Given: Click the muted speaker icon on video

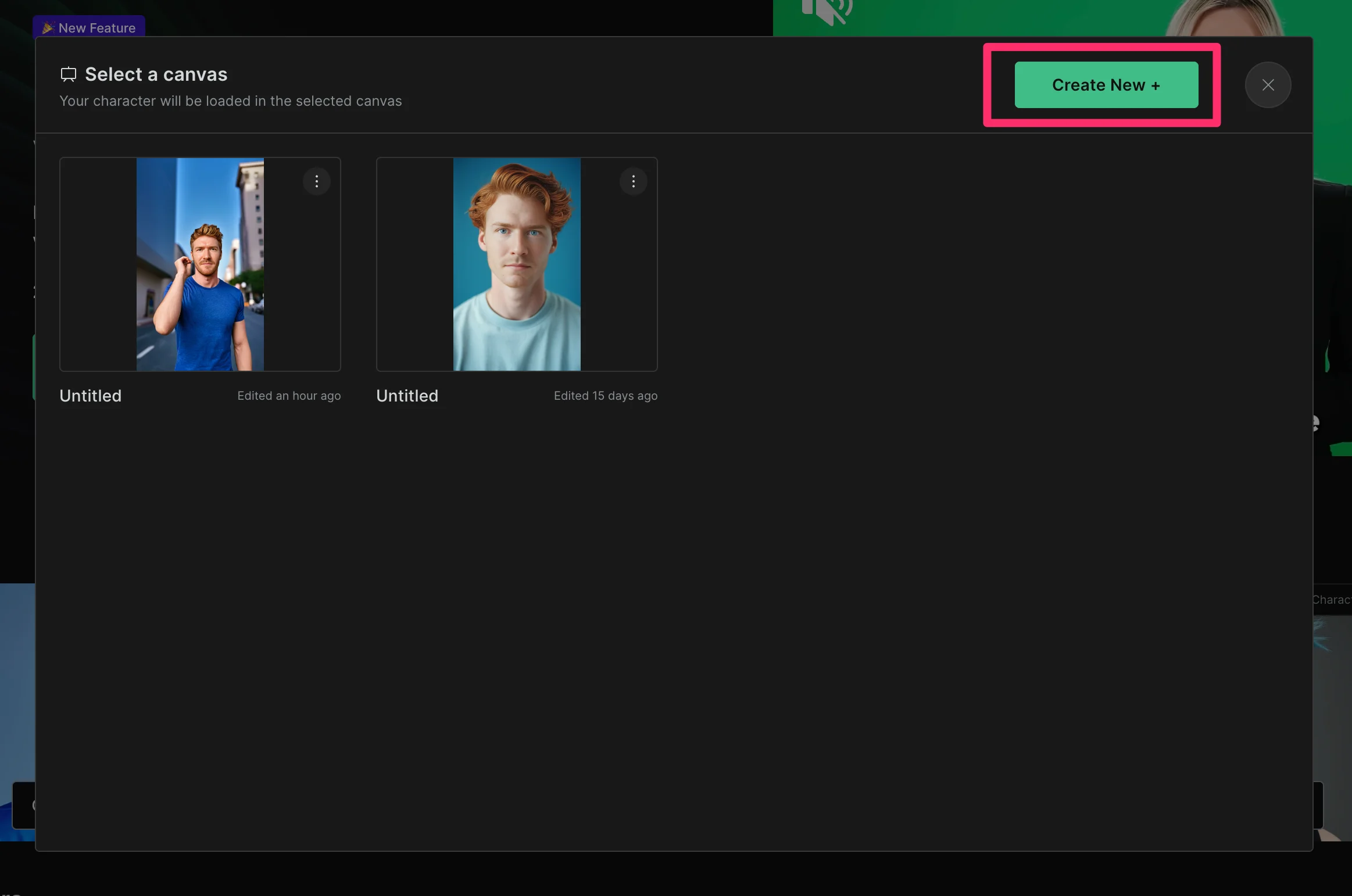Looking at the screenshot, I should (x=827, y=12).
